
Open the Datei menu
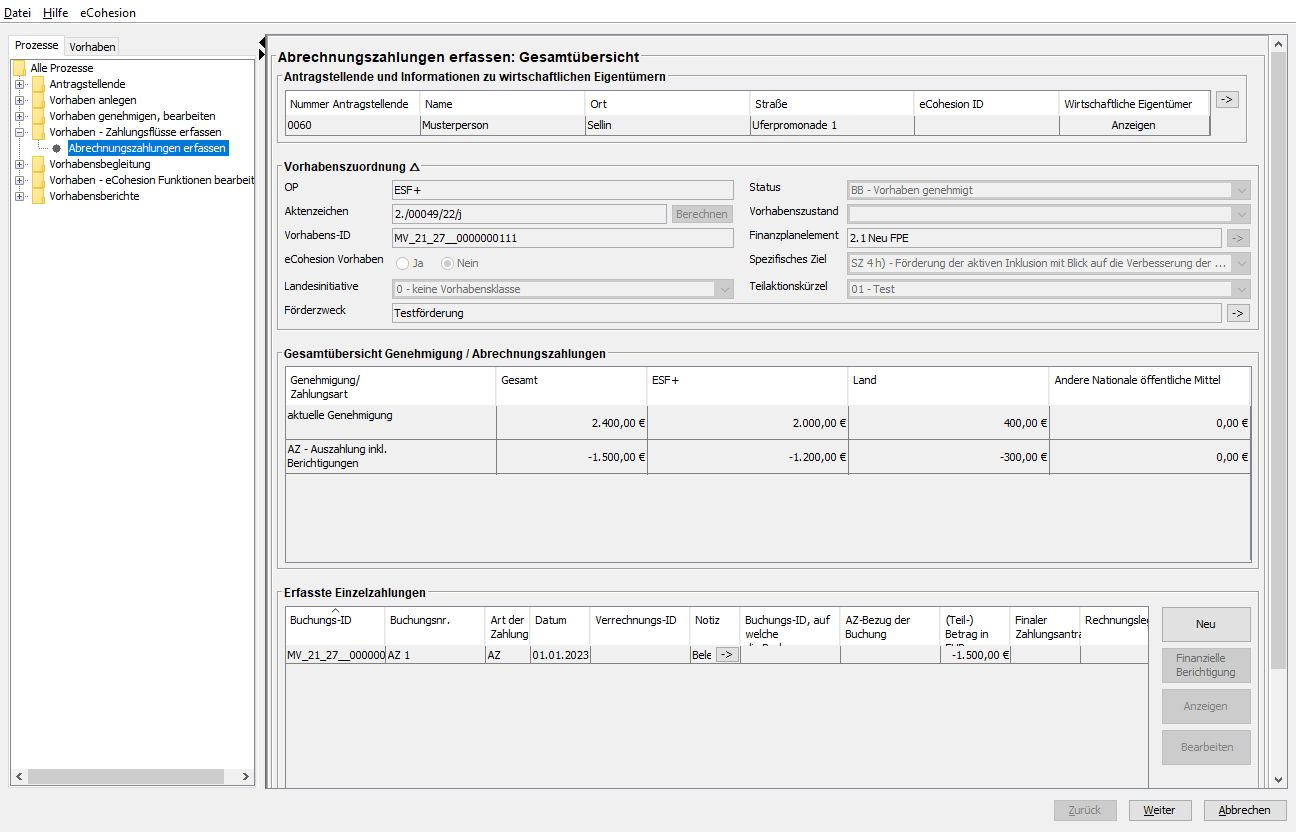point(18,13)
